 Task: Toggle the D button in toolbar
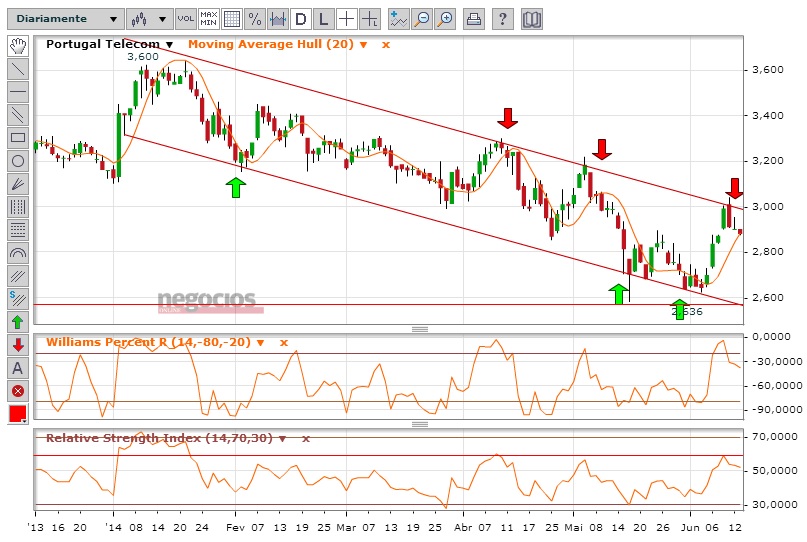coord(301,19)
